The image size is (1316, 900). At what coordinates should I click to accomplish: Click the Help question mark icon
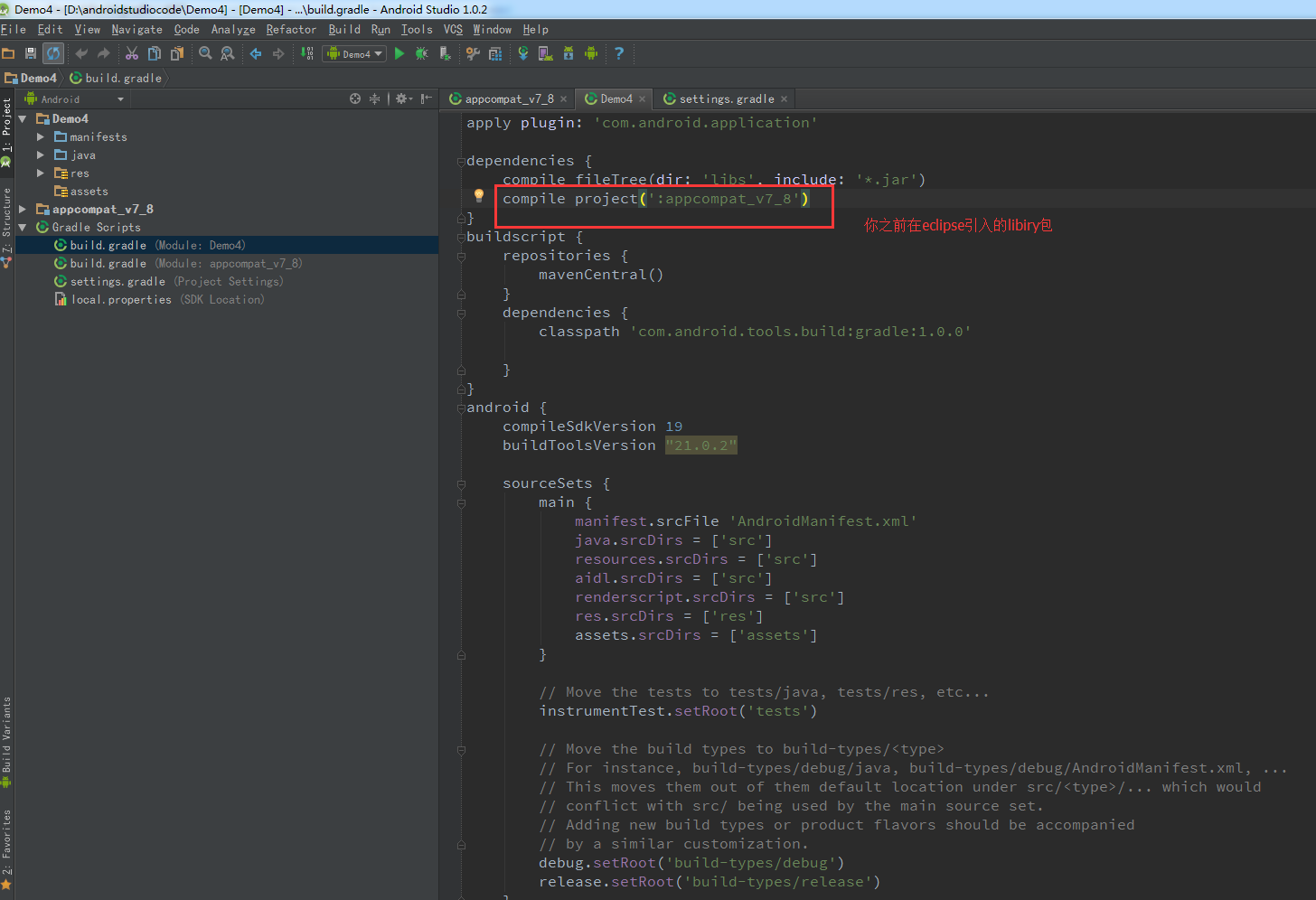[619, 53]
